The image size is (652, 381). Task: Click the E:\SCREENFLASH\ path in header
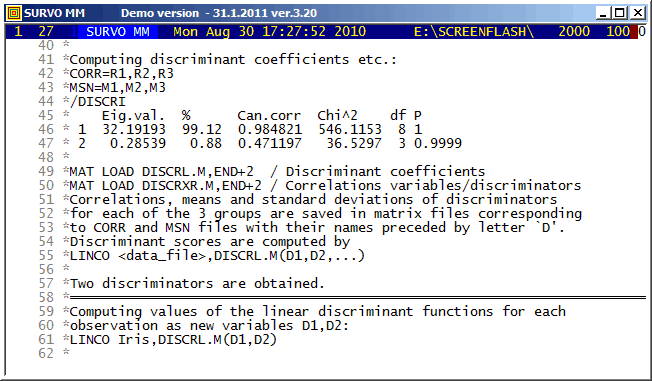coord(474,32)
